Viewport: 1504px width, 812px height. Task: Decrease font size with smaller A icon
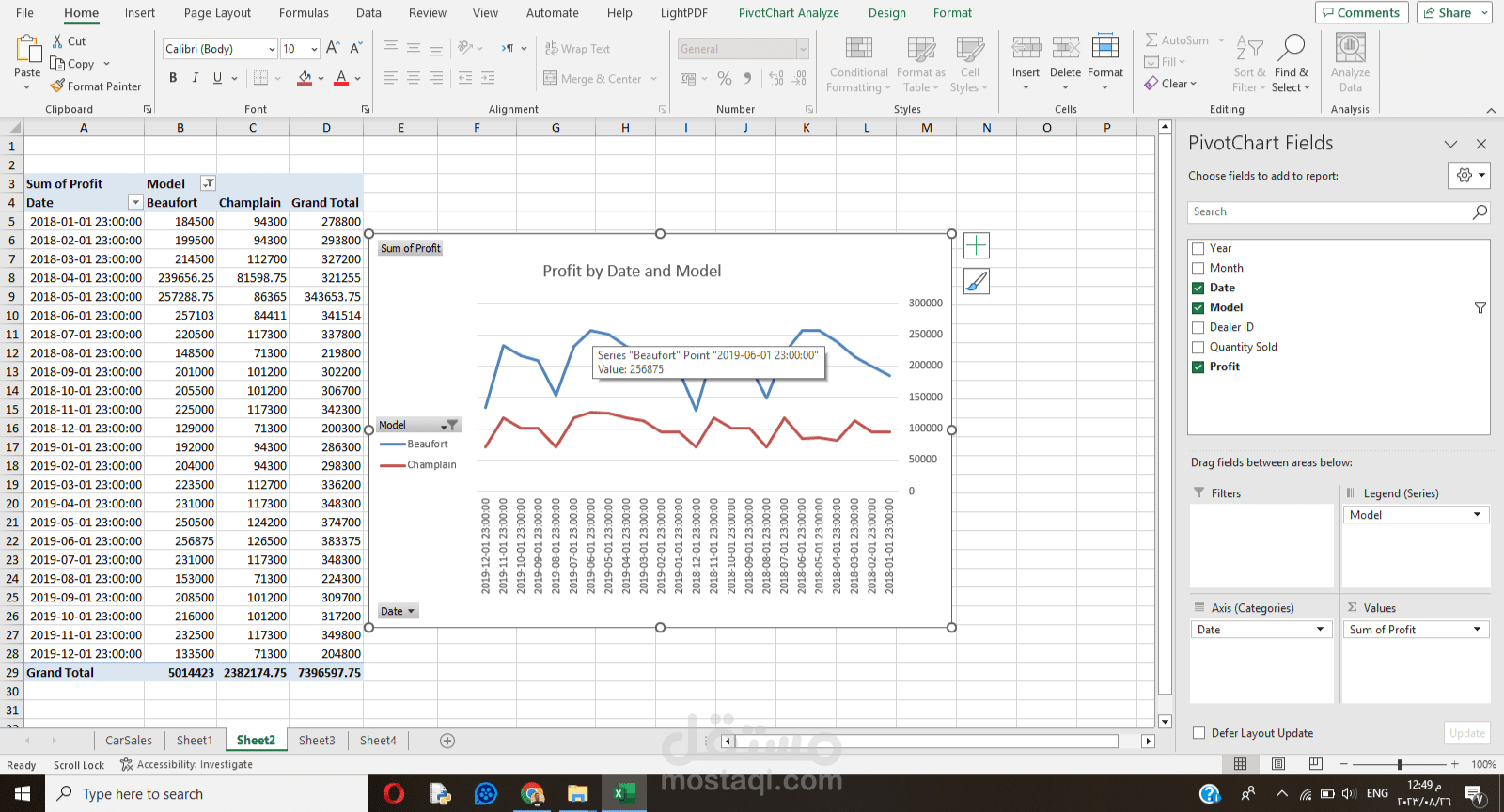coord(356,48)
